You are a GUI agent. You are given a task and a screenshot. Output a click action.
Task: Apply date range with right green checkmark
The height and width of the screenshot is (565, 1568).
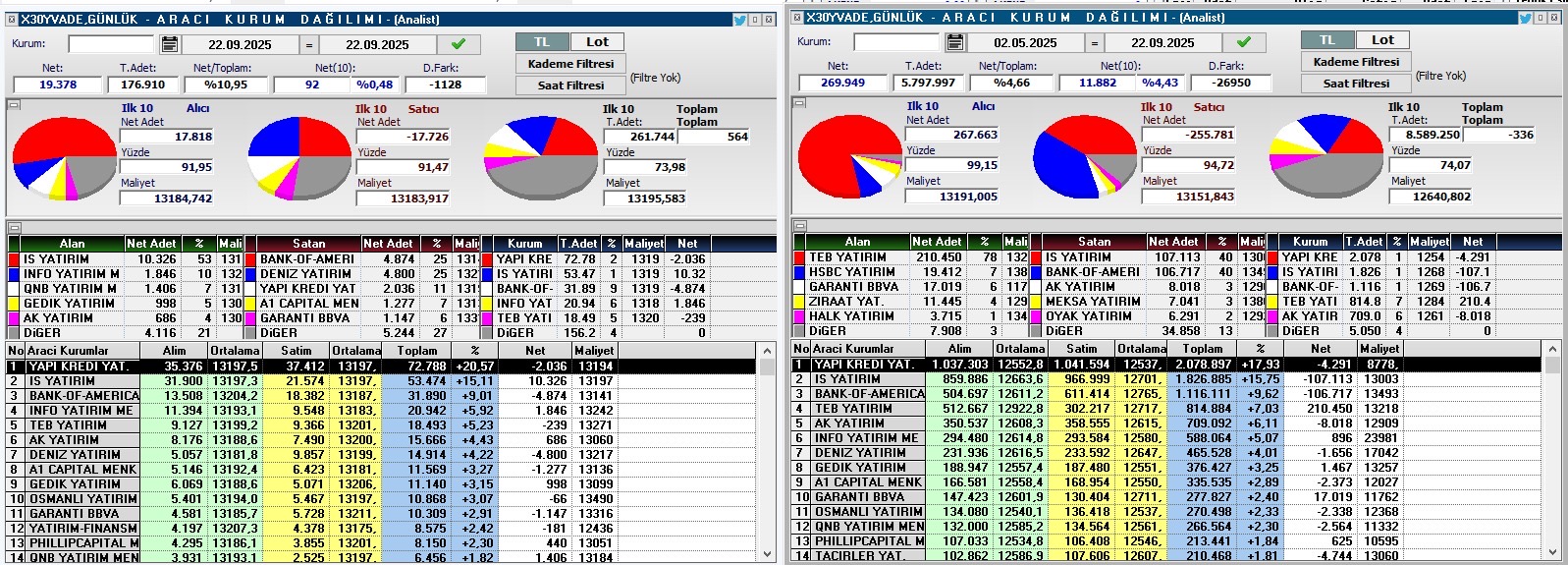click(1244, 42)
